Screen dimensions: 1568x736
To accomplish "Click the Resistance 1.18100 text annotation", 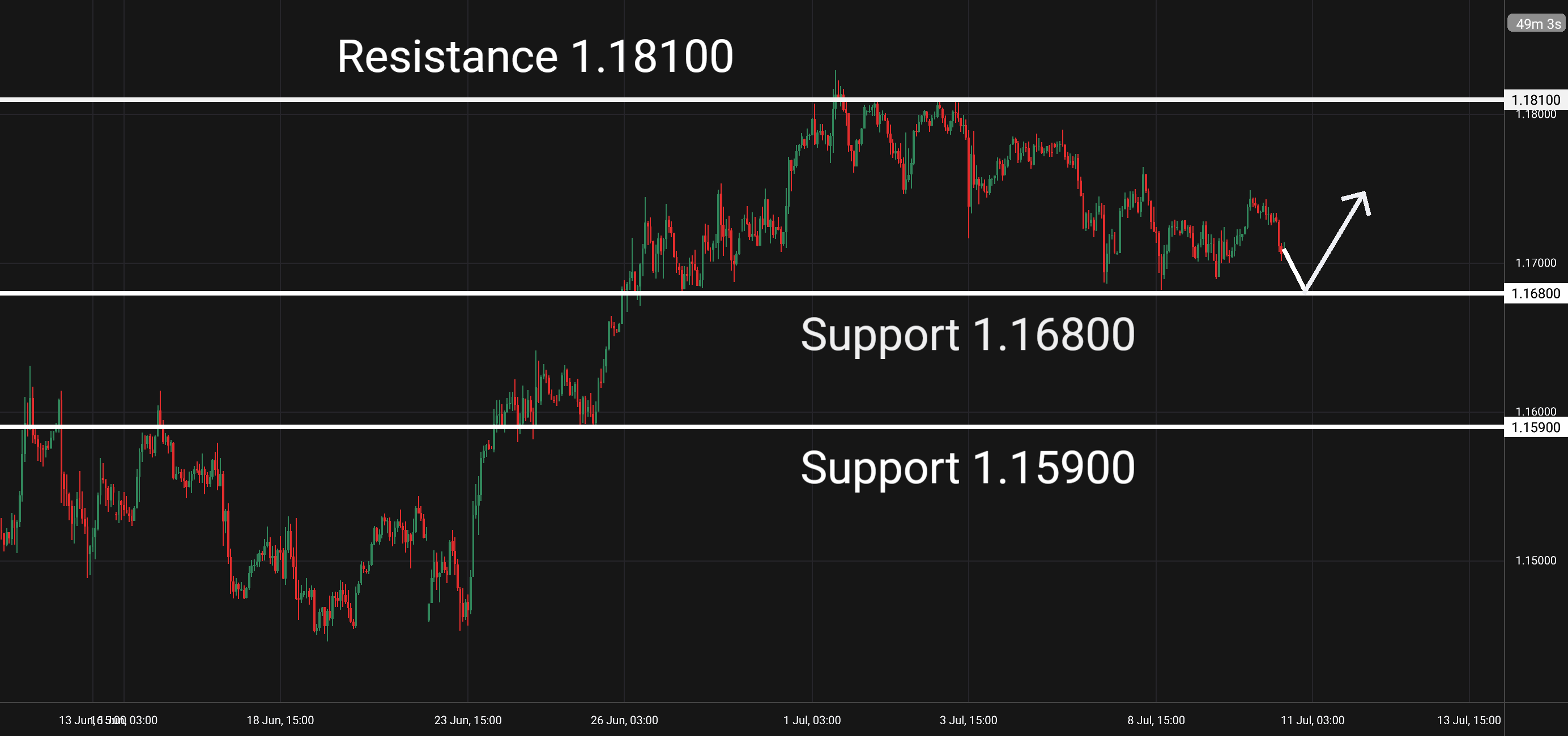I will pos(535,57).
